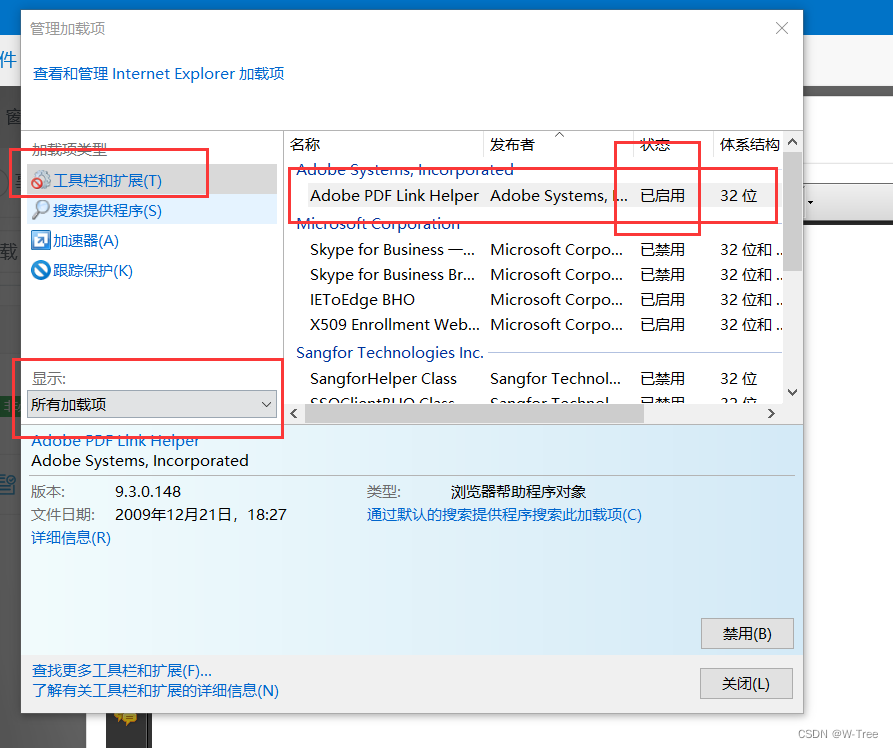Click the vertical scrollbar thumb
Viewport: 893px width, 748px height.
792,211
